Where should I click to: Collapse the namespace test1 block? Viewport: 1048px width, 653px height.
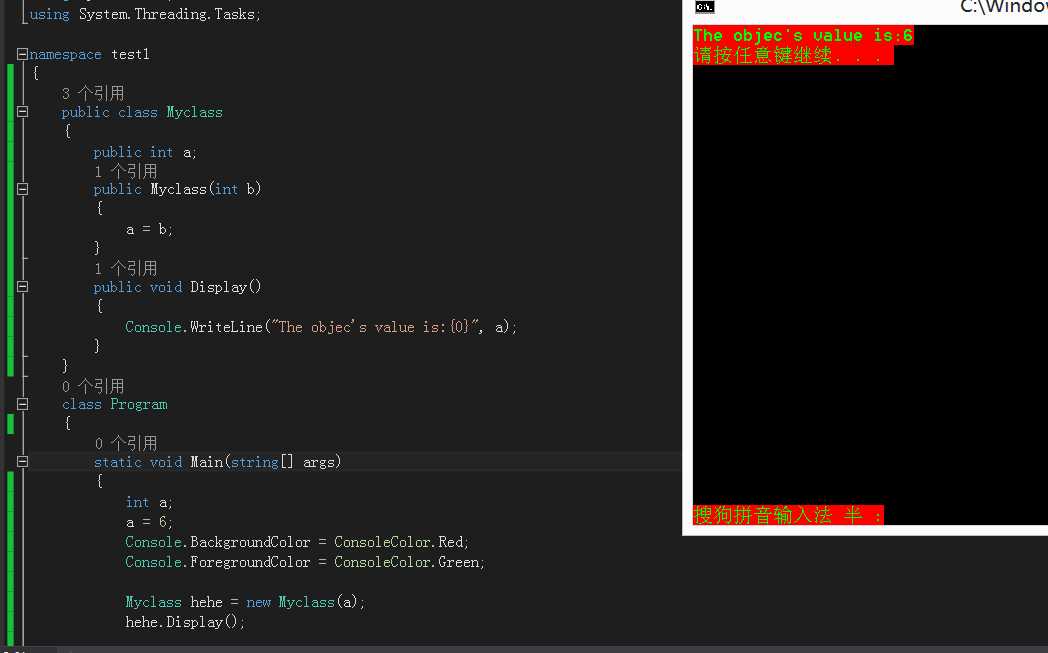coord(22,54)
